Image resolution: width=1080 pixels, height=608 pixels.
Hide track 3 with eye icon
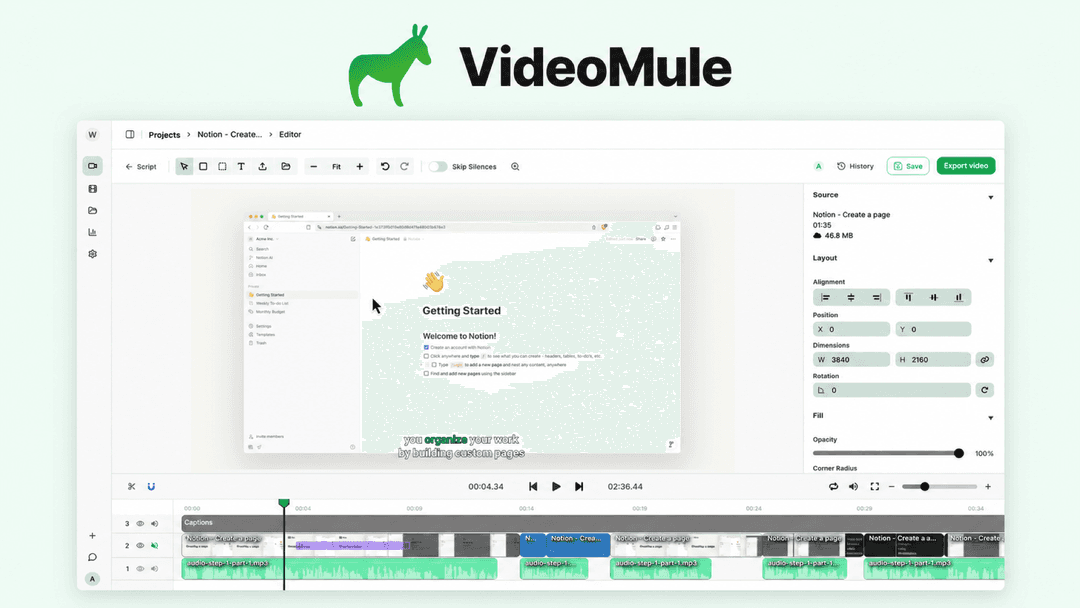[x=140, y=523]
